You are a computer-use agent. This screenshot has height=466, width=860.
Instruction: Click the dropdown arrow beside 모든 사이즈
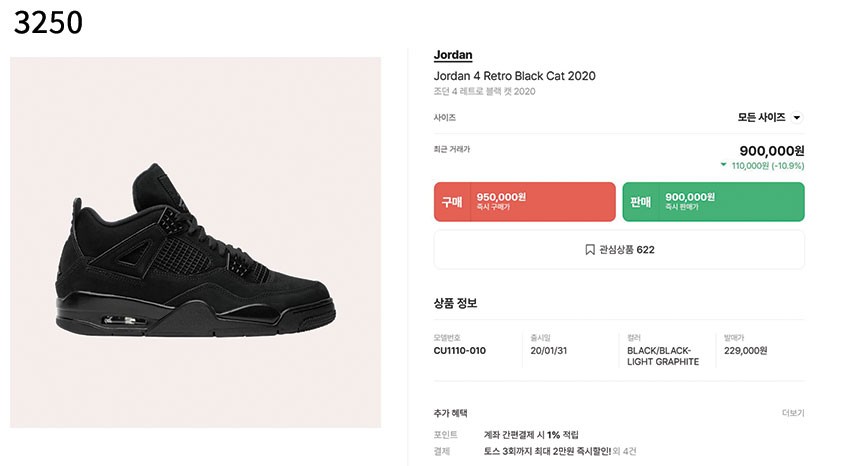pos(797,118)
